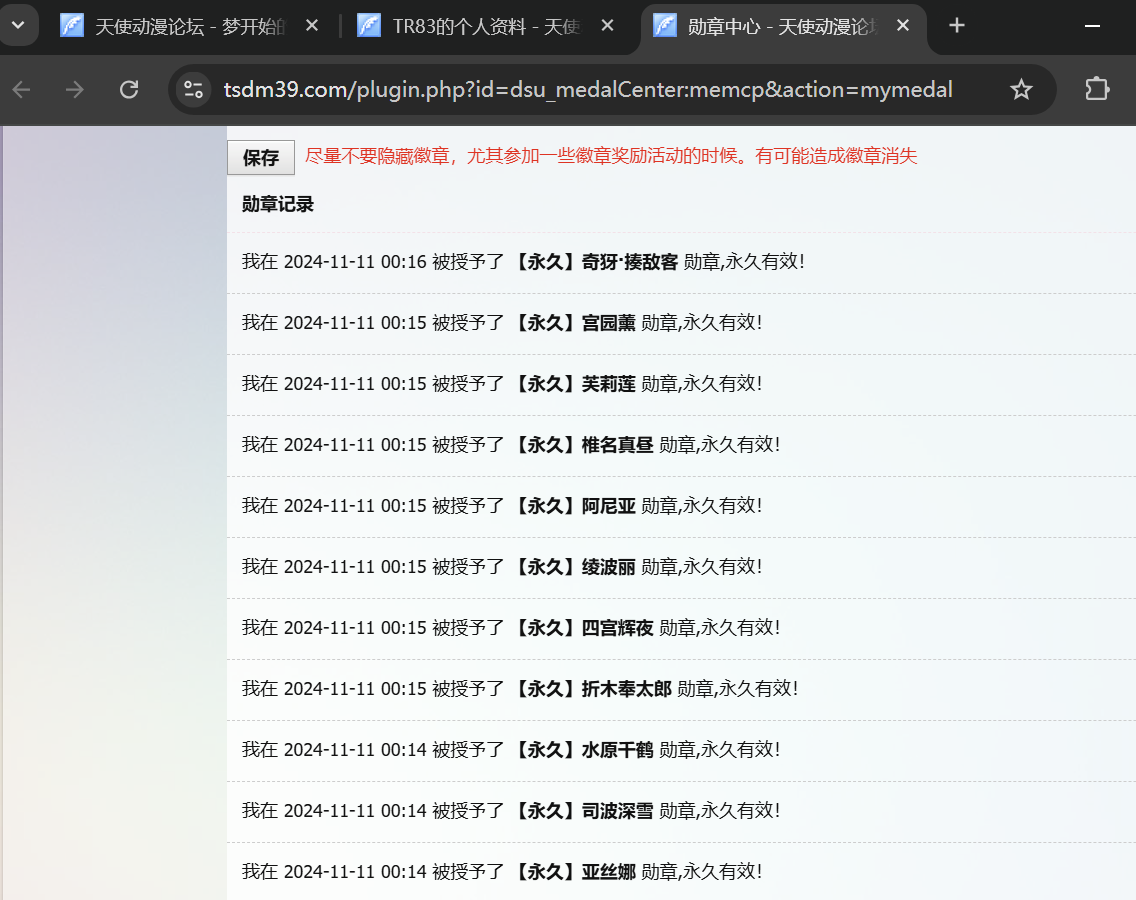
Task: Click the browser forward arrow
Action: 75,90
